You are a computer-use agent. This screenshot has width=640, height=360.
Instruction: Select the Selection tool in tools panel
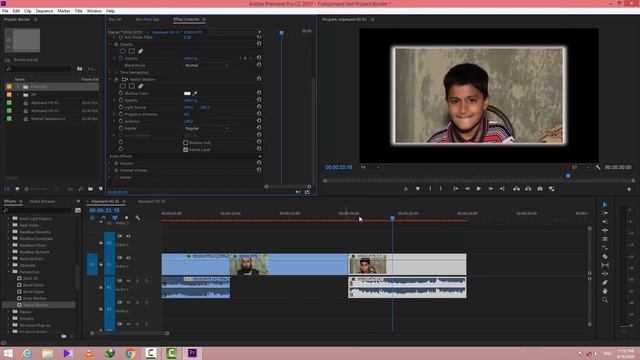tap(604, 204)
